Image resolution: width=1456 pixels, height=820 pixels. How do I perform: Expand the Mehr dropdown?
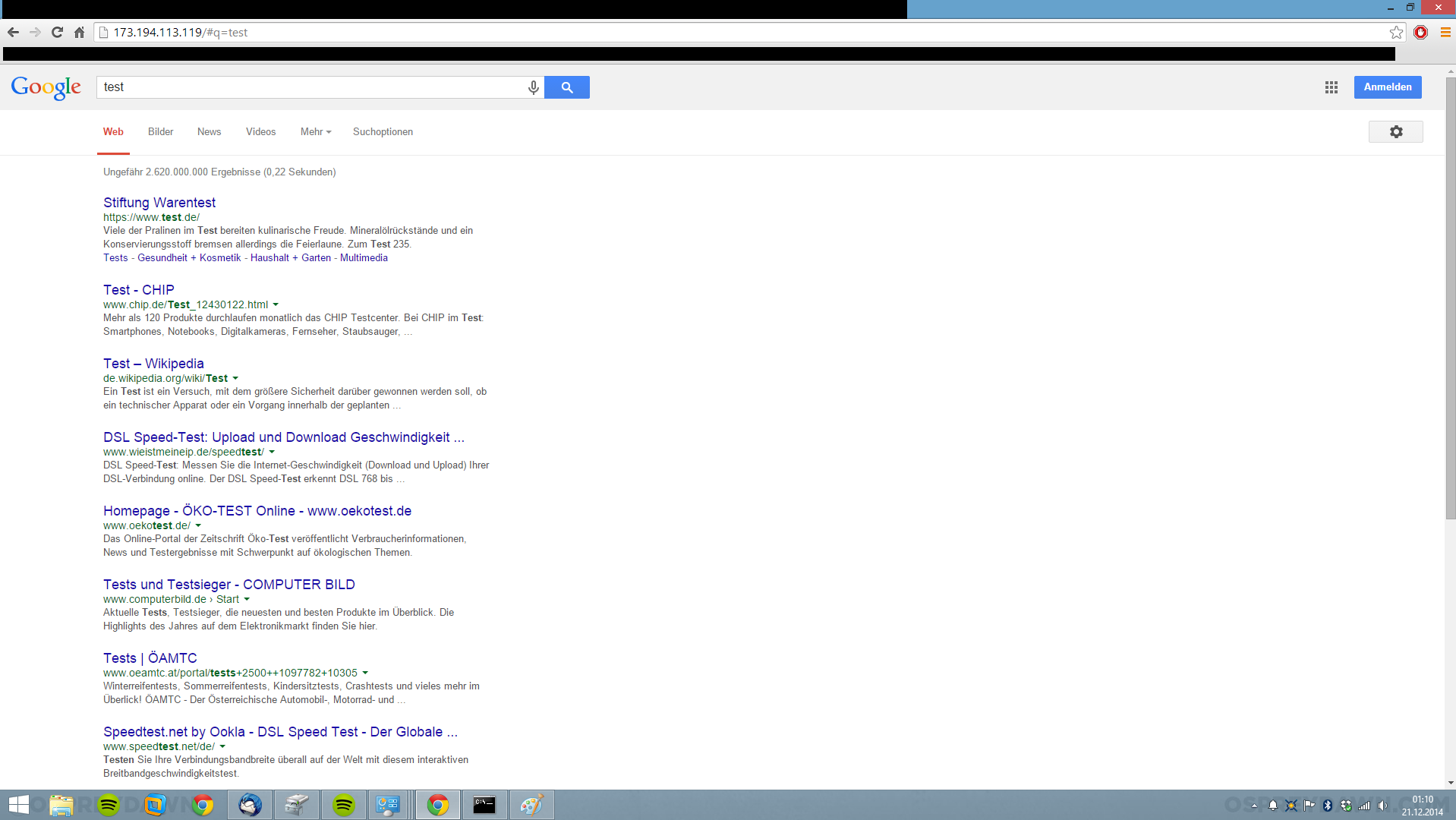click(316, 131)
